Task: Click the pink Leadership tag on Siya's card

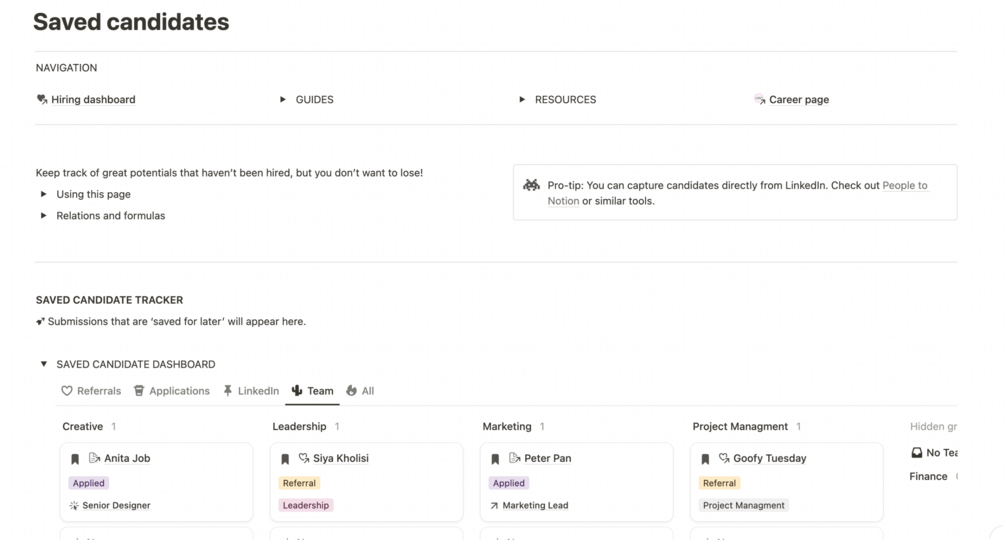Action: [x=305, y=506]
